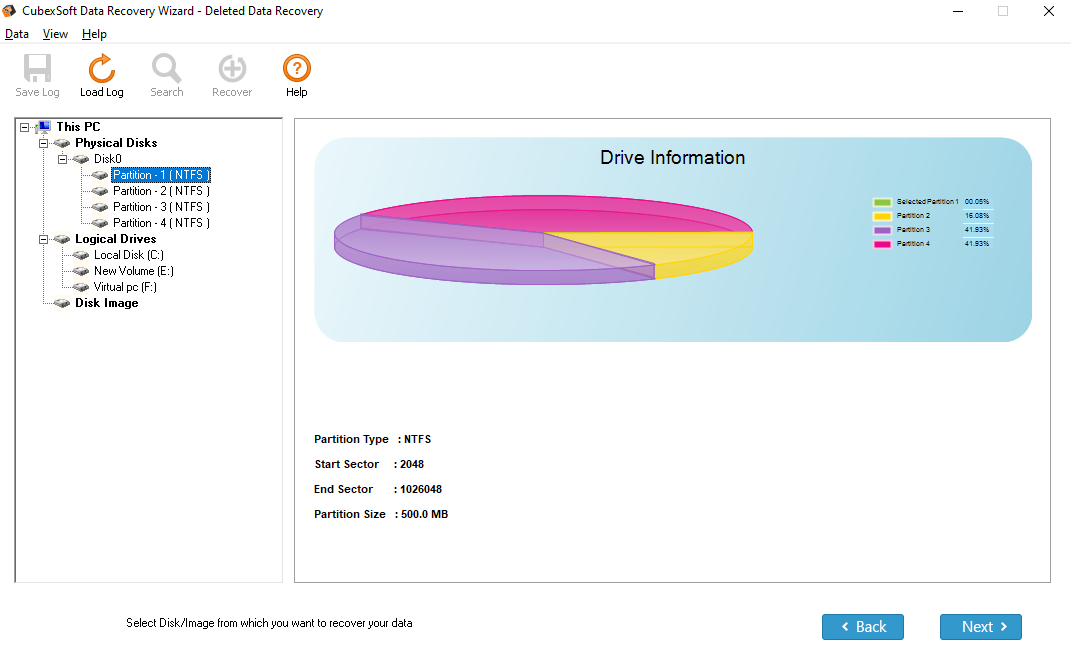Click the yellow Partition 2 legend swatch

point(881,216)
